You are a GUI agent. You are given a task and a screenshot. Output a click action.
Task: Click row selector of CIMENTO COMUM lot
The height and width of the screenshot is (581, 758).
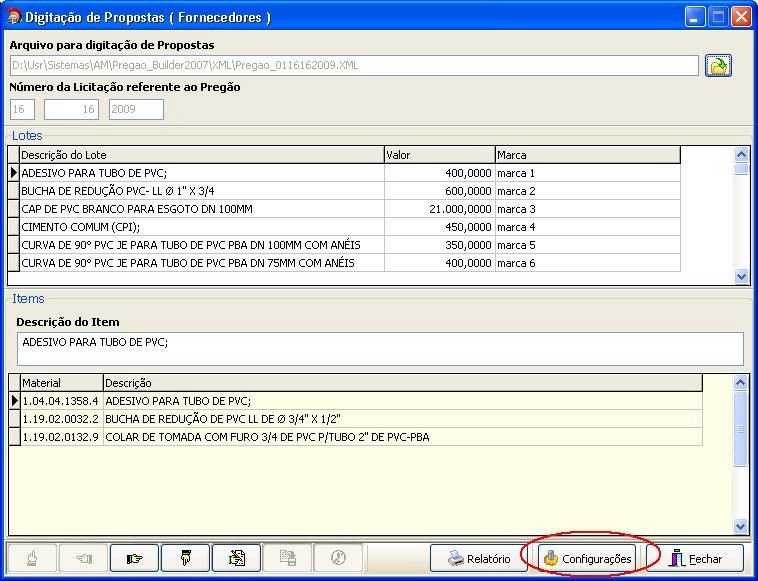tap(14, 227)
